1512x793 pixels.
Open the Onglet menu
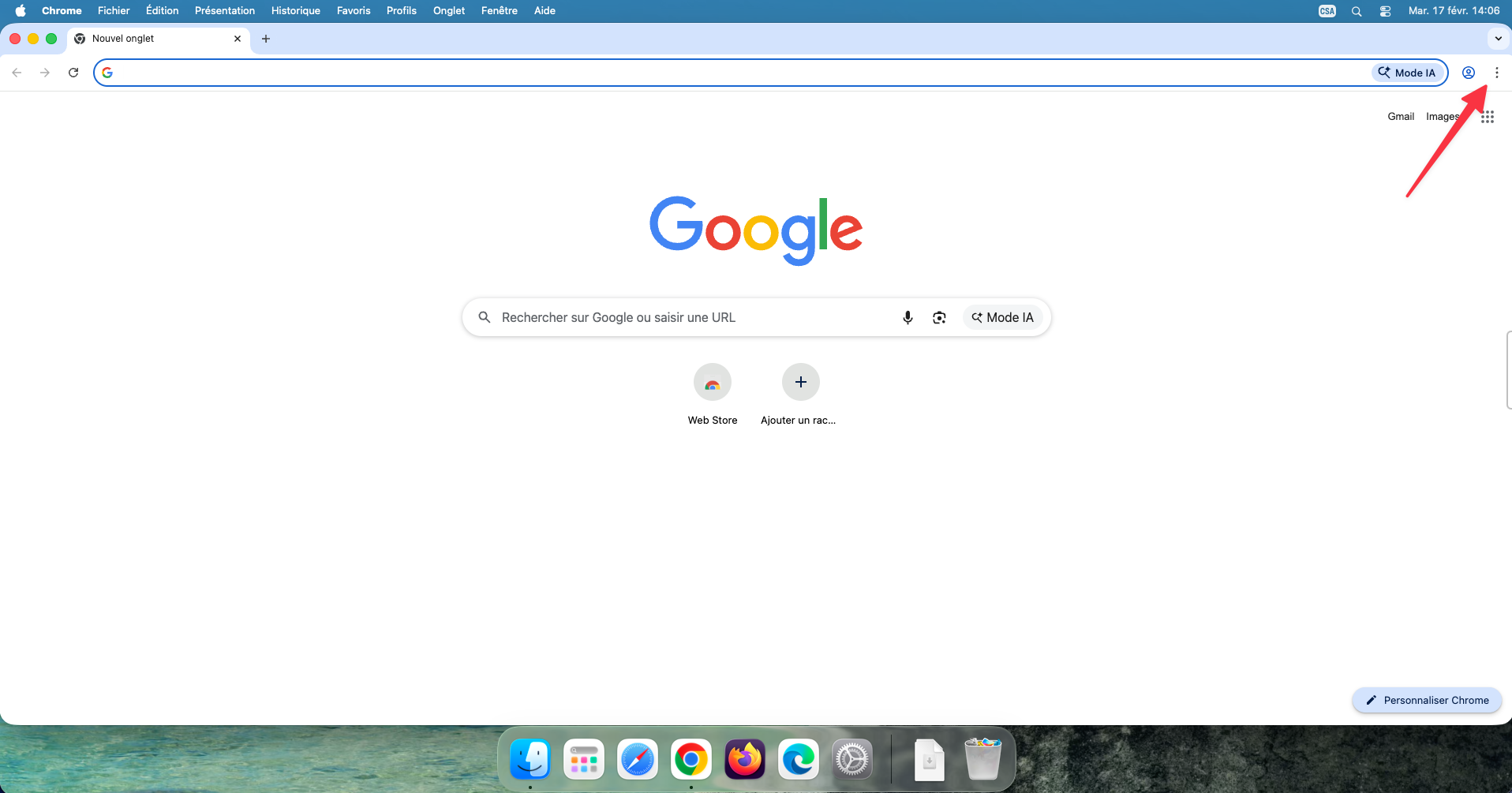(x=449, y=11)
